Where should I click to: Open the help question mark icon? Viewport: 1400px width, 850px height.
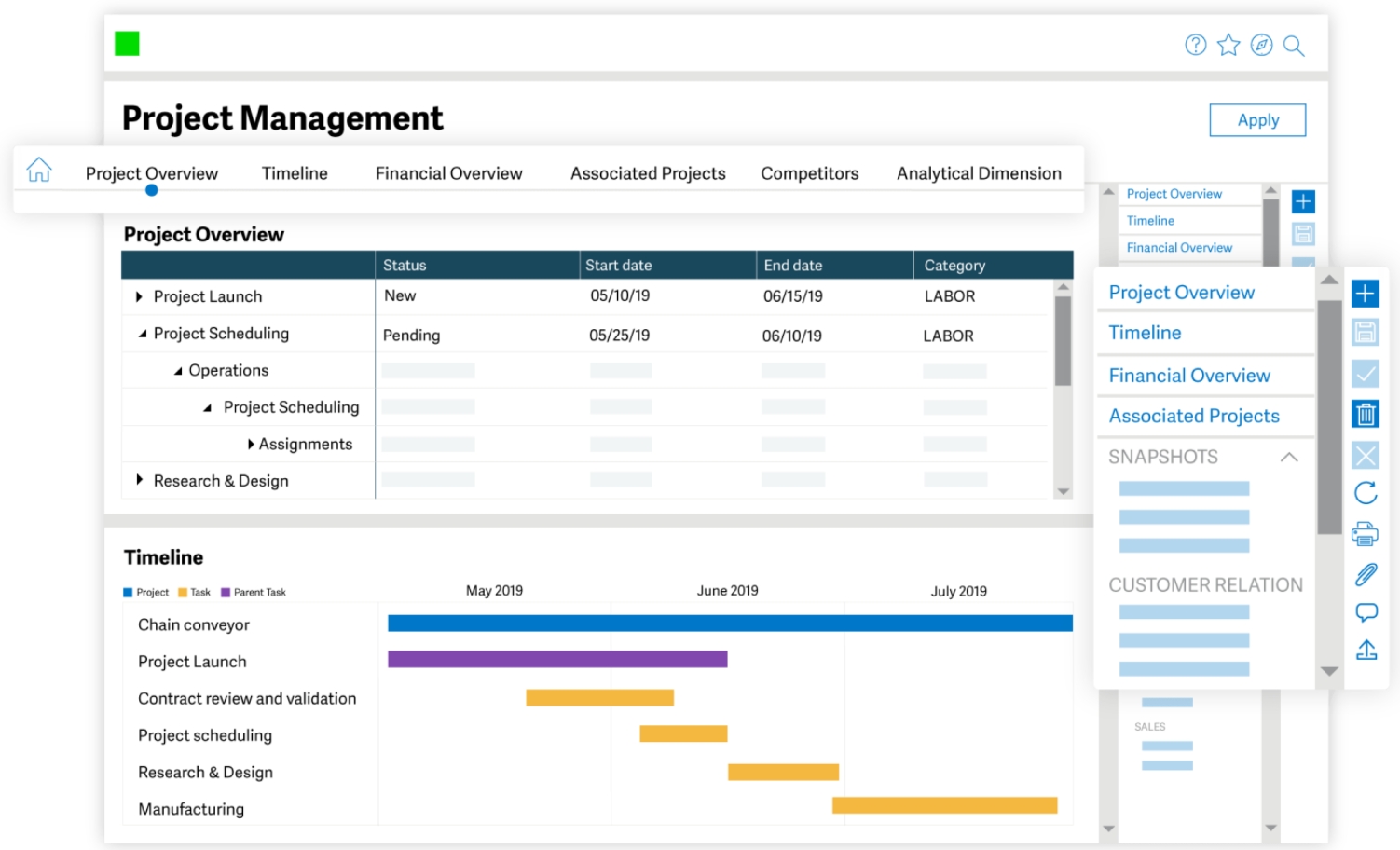(1195, 45)
